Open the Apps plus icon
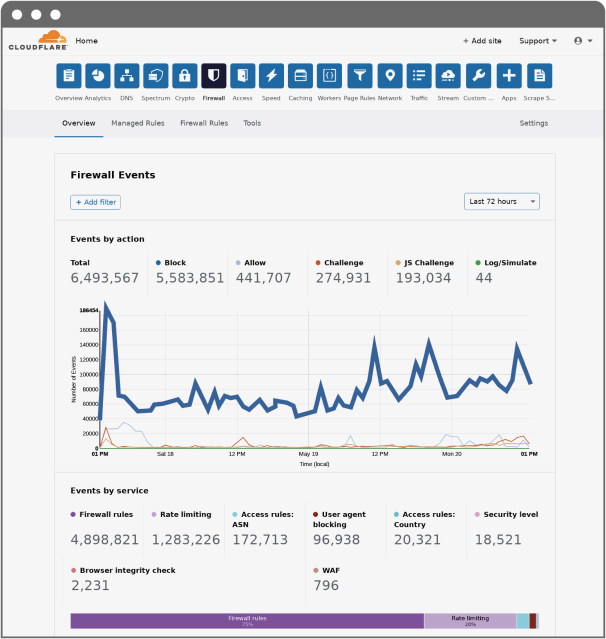Viewport: 606px width, 639px height. click(x=509, y=76)
